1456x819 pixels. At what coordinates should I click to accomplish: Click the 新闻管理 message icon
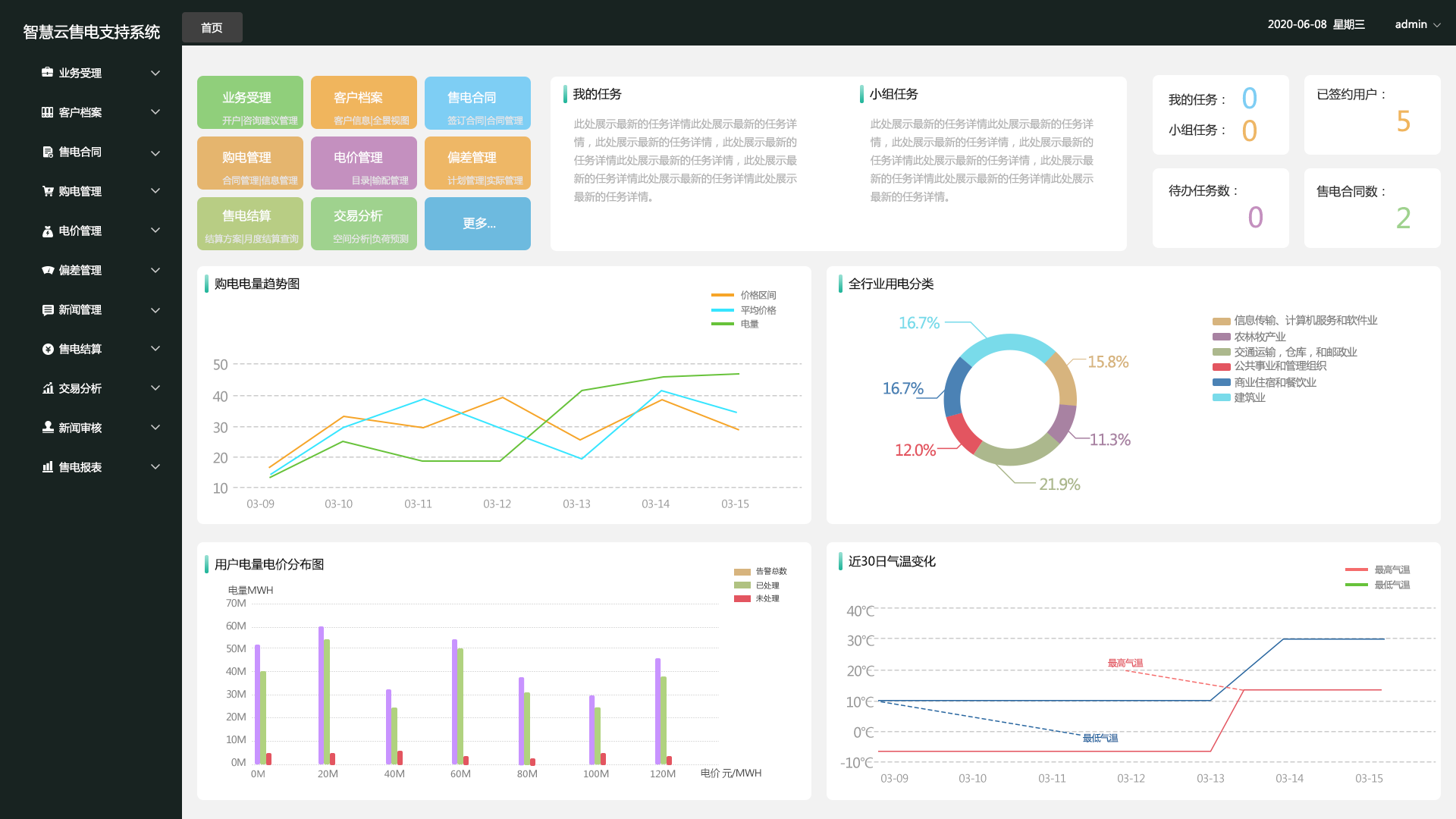click(48, 309)
